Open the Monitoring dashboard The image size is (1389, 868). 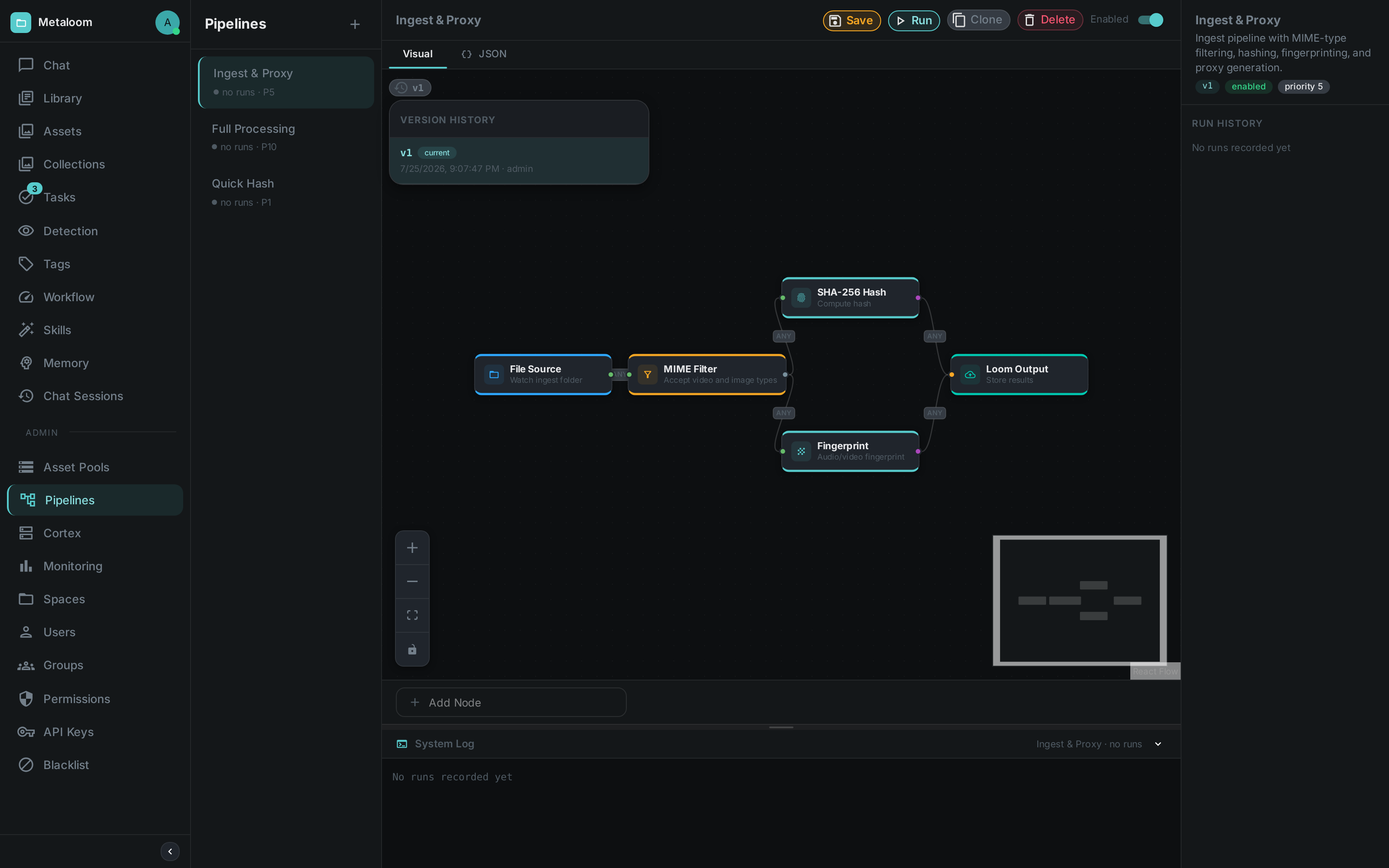click(95, 566)
